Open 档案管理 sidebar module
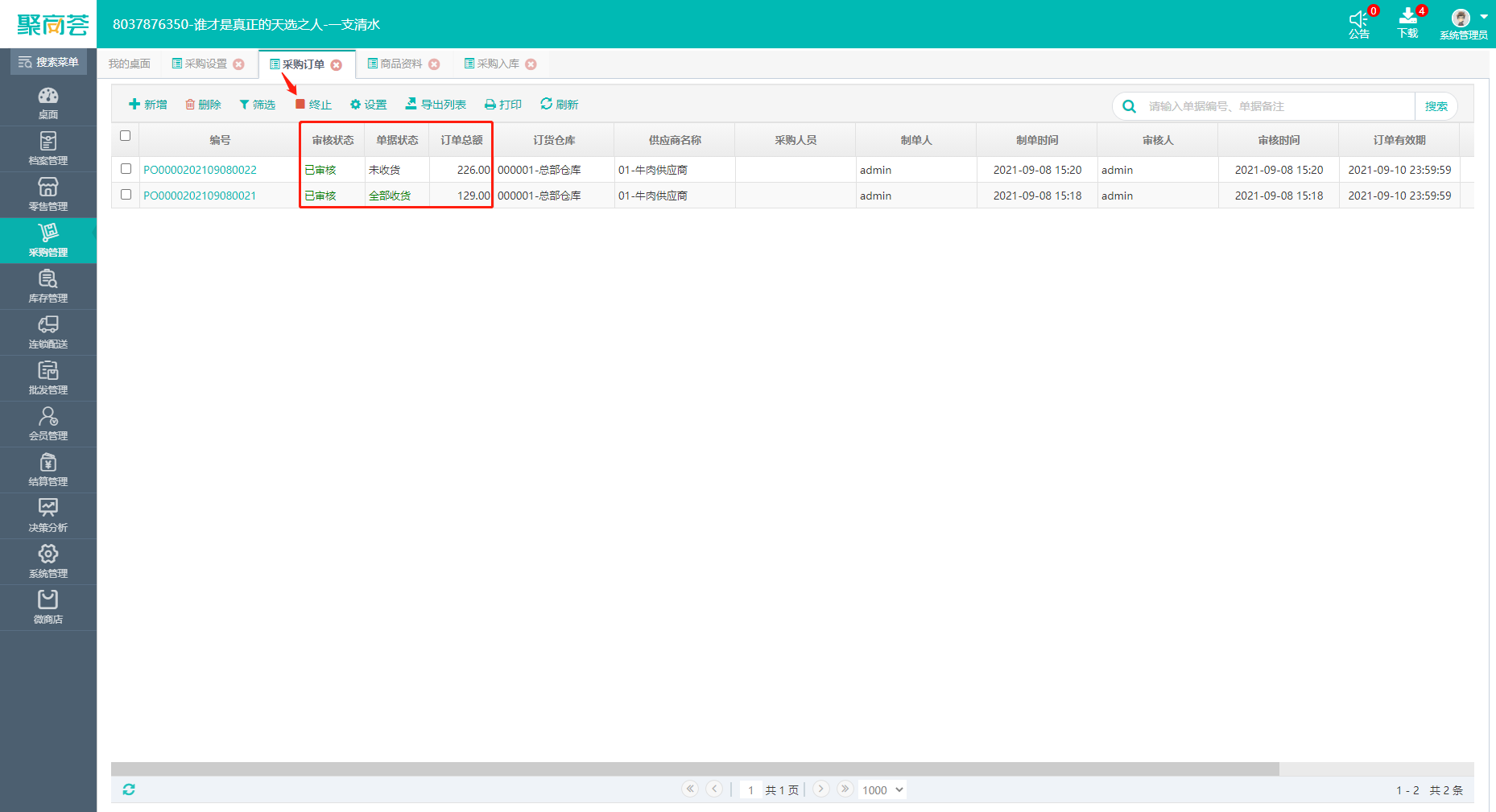The image size is (1496, 812). click(48, 149)
